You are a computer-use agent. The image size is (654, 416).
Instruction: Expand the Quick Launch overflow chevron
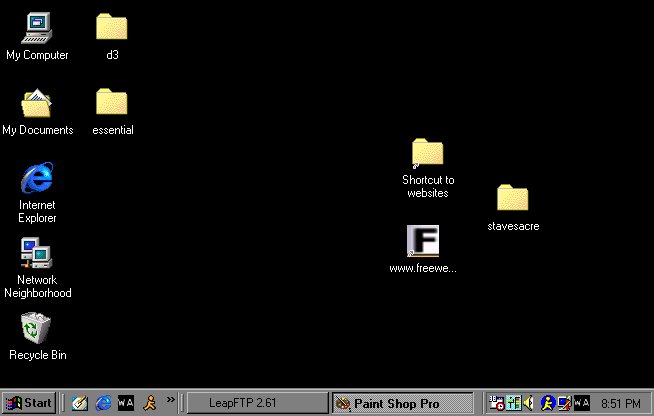[x=171, y=400]
